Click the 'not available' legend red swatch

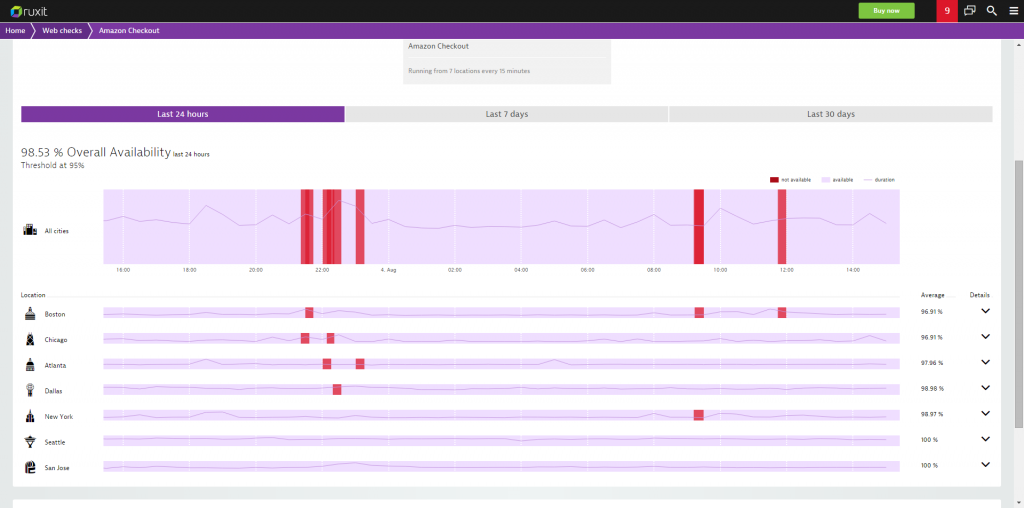pyautogui.click(x=774, y=180)
